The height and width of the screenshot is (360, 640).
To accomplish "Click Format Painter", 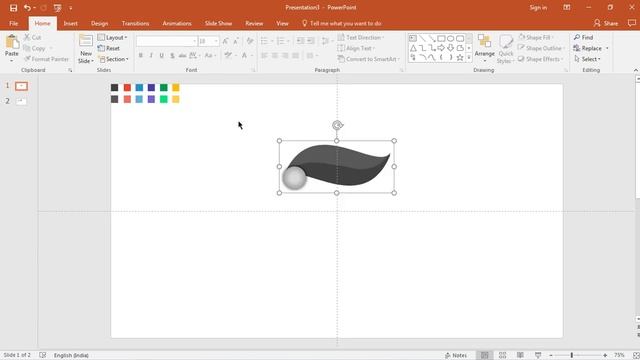I will [47, 59].
